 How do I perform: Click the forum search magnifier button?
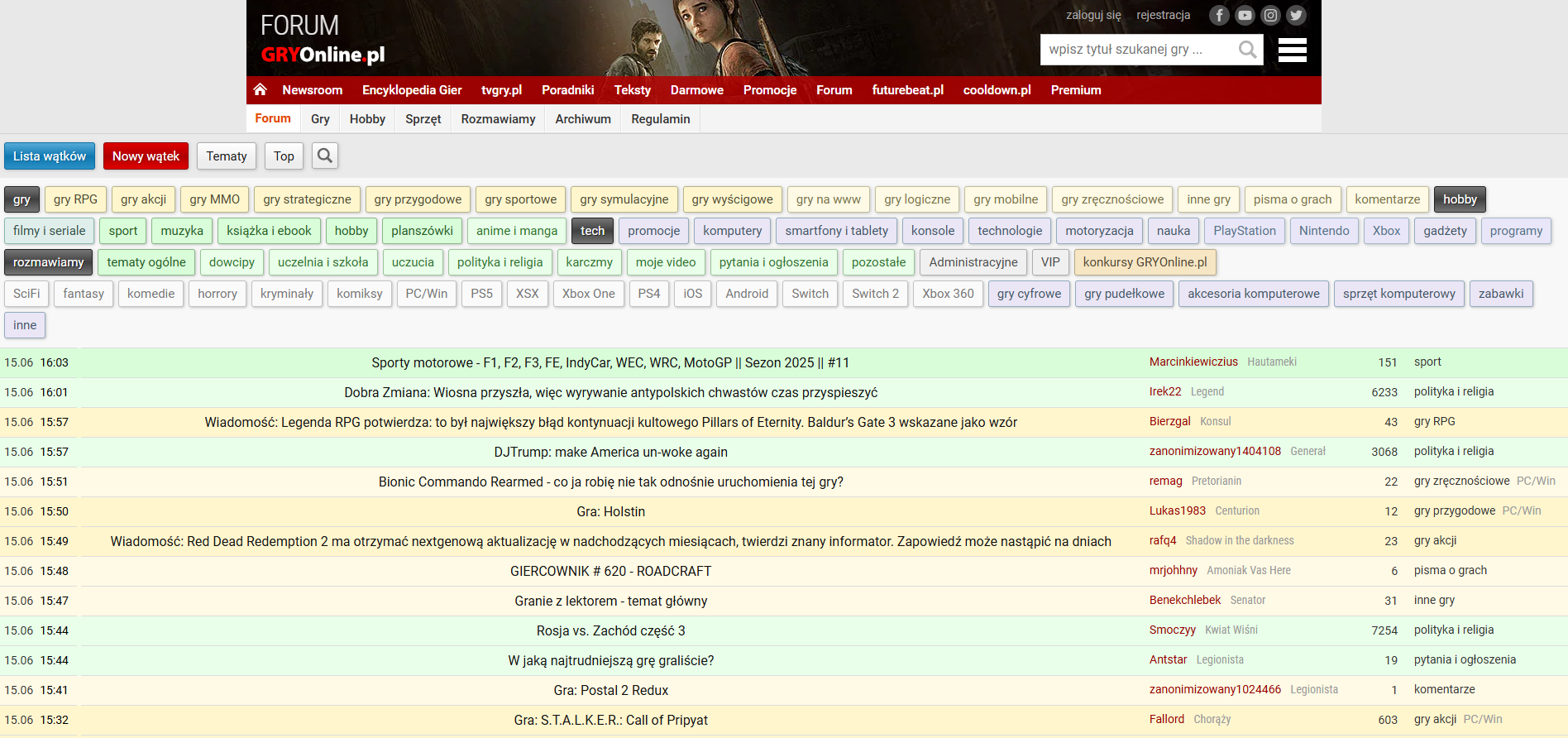click(x=325, y=156)
